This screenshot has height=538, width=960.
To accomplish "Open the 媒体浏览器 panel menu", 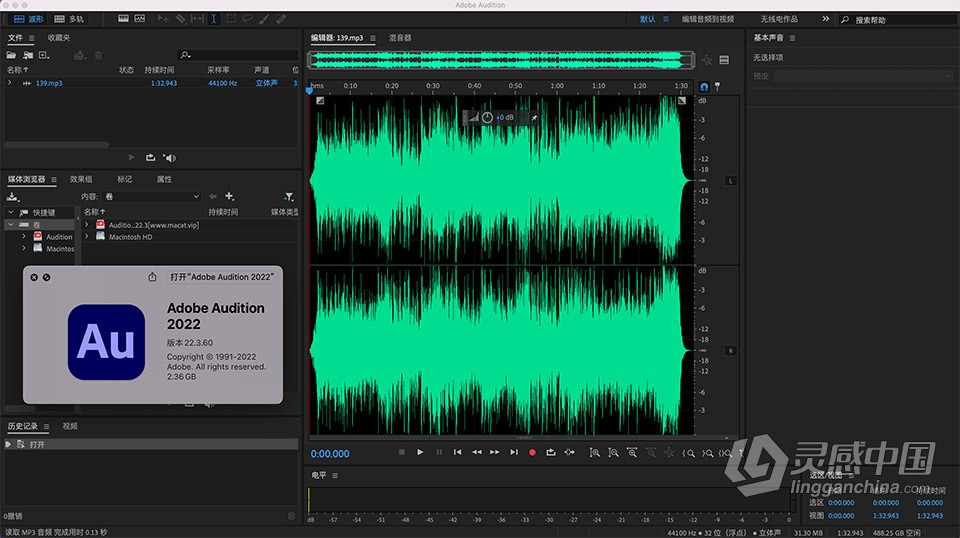I will (54, 180).
